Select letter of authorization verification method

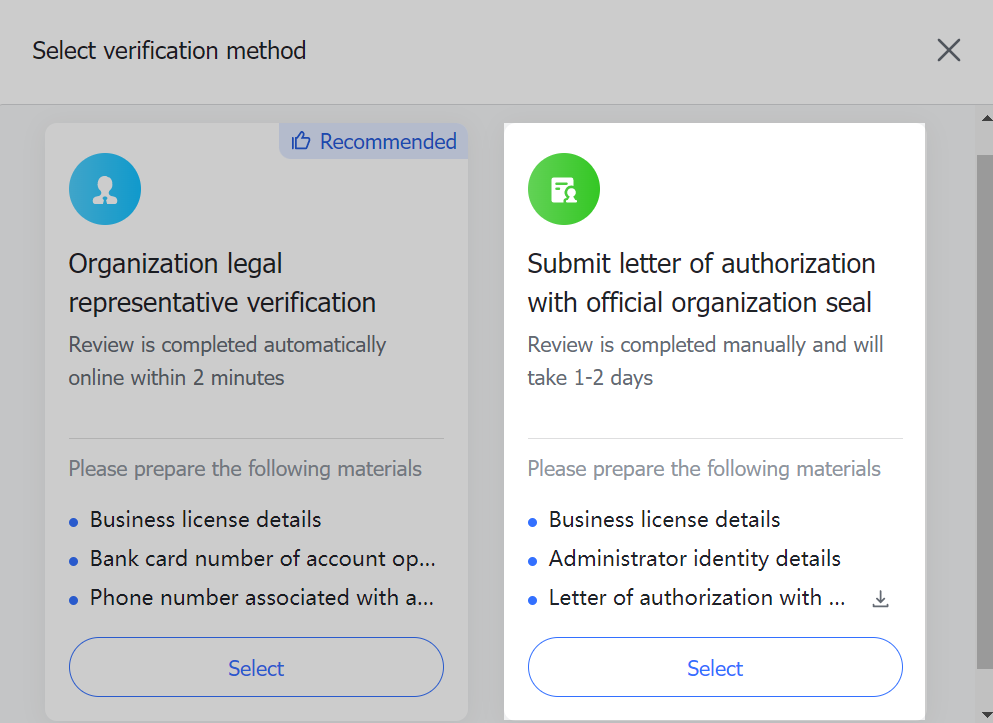715,667
